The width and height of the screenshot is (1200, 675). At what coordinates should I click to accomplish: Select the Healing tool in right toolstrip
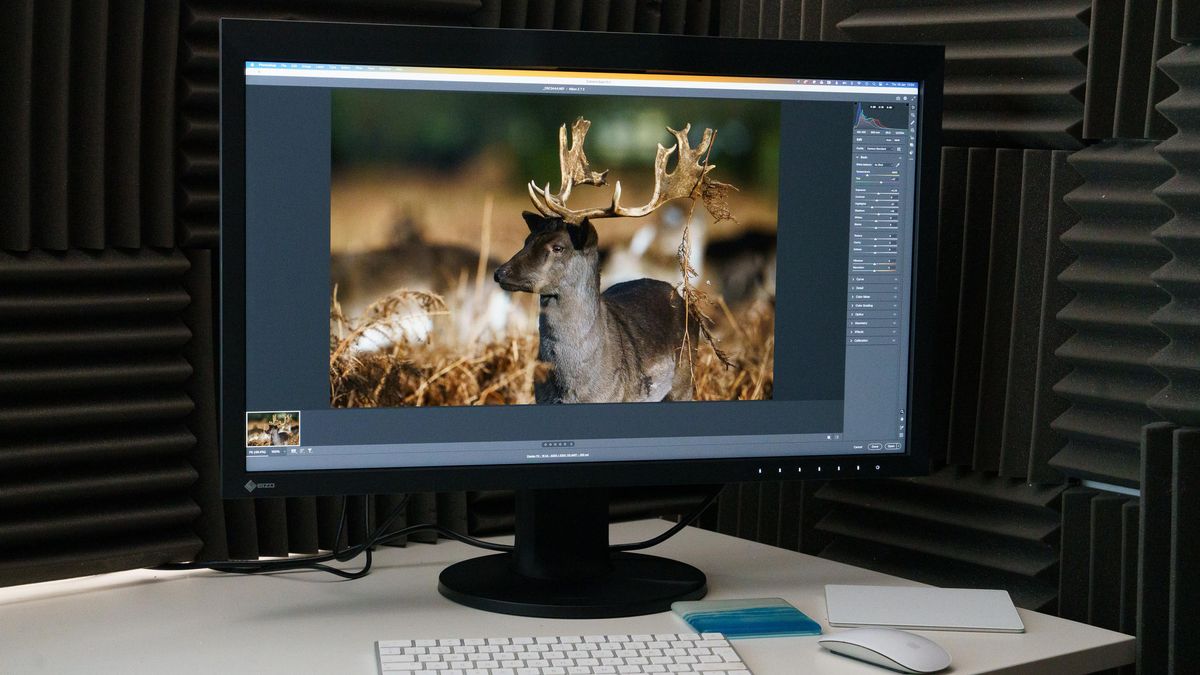coord(912,125)
